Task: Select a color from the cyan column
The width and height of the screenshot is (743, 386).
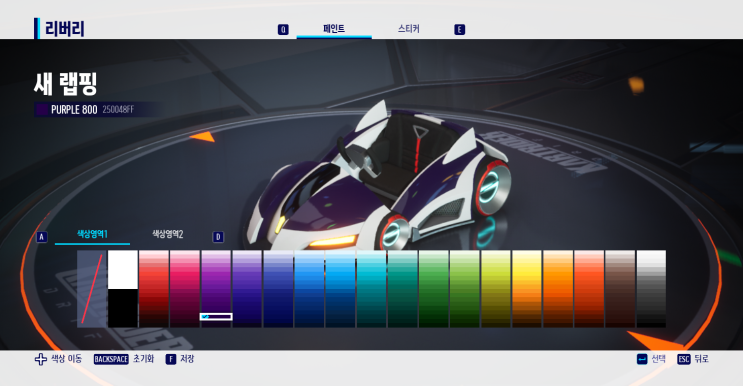Action: click(371, 289)
